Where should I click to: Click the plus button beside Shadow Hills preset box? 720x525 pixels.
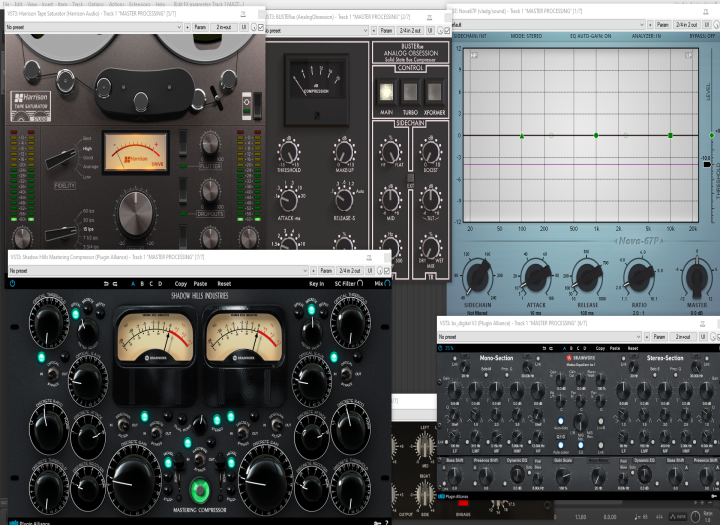[x=313, y=271]
